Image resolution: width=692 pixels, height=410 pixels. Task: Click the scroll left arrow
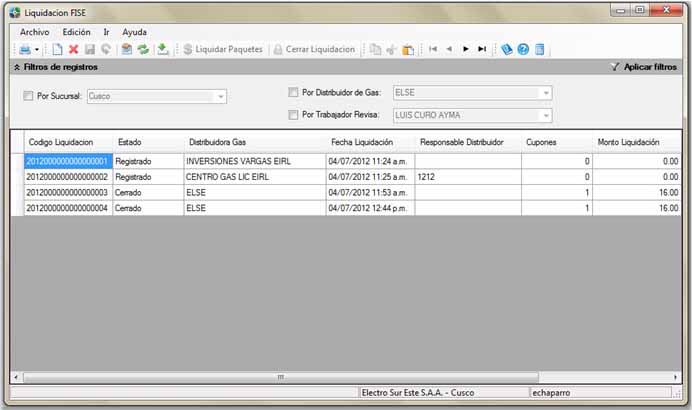coord(16,377)
